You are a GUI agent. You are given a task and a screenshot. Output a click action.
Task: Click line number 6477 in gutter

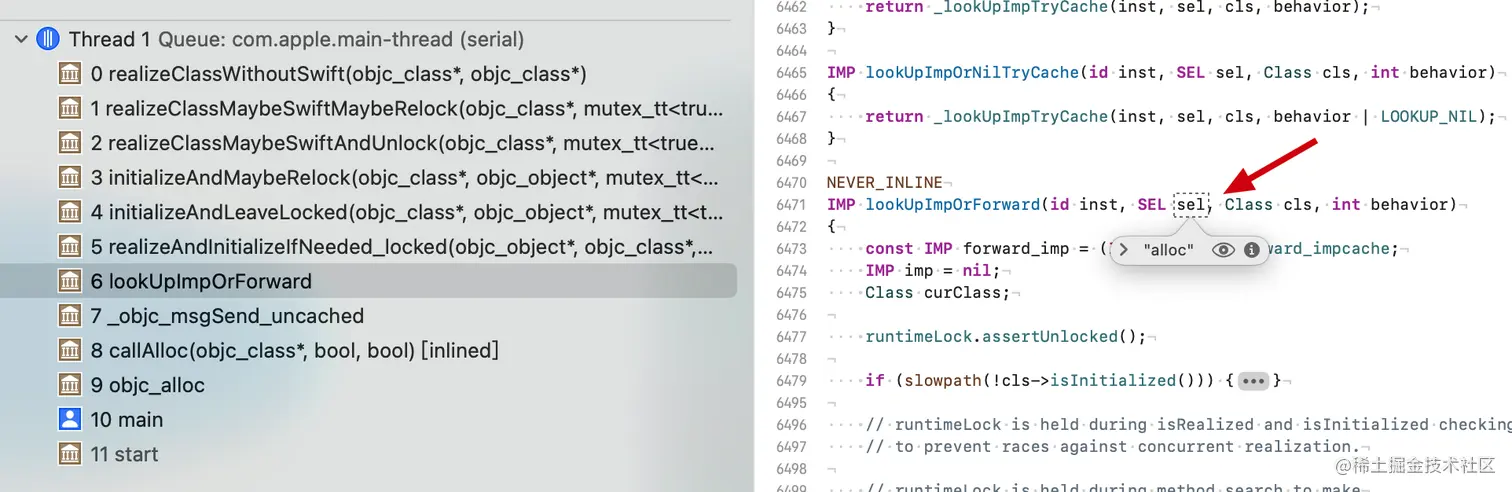pyautogui.click(x=791, y=336)
